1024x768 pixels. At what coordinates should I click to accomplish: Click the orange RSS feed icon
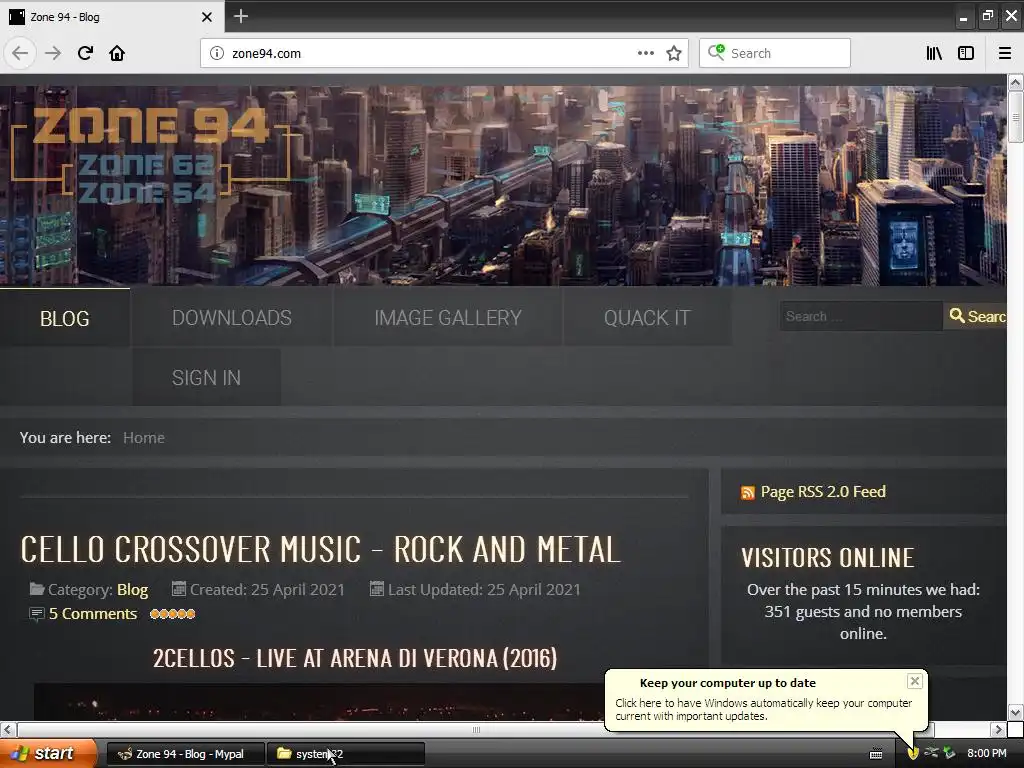click(748, 493)
